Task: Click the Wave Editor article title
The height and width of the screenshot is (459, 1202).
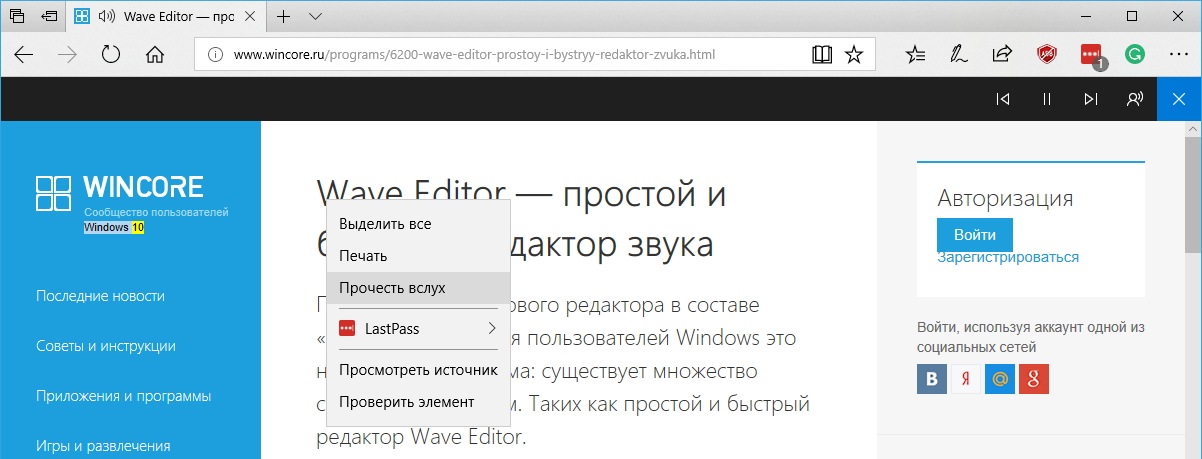Action: click(x=521, y=218)
